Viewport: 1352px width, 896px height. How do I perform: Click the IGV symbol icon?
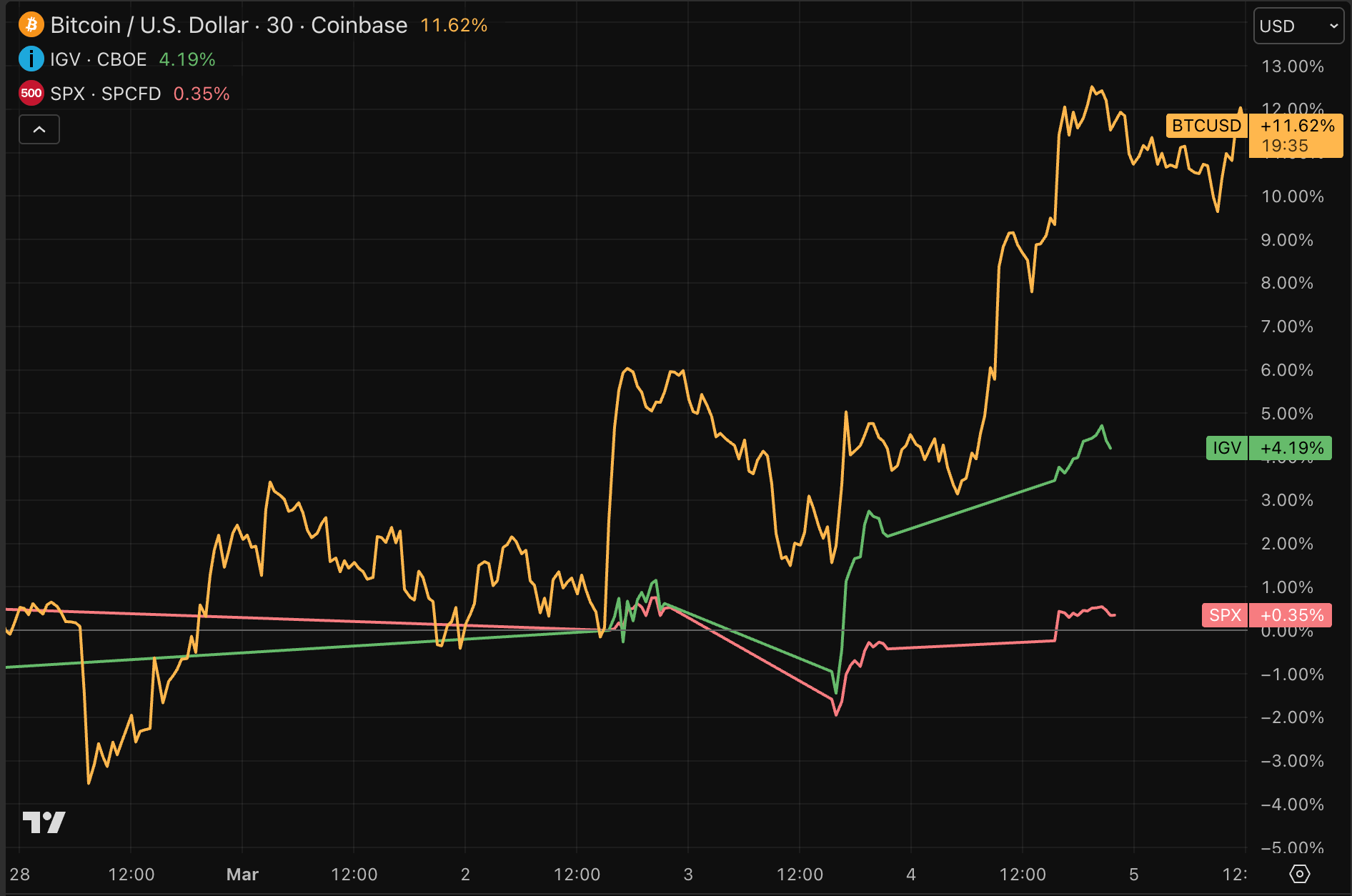31,59
